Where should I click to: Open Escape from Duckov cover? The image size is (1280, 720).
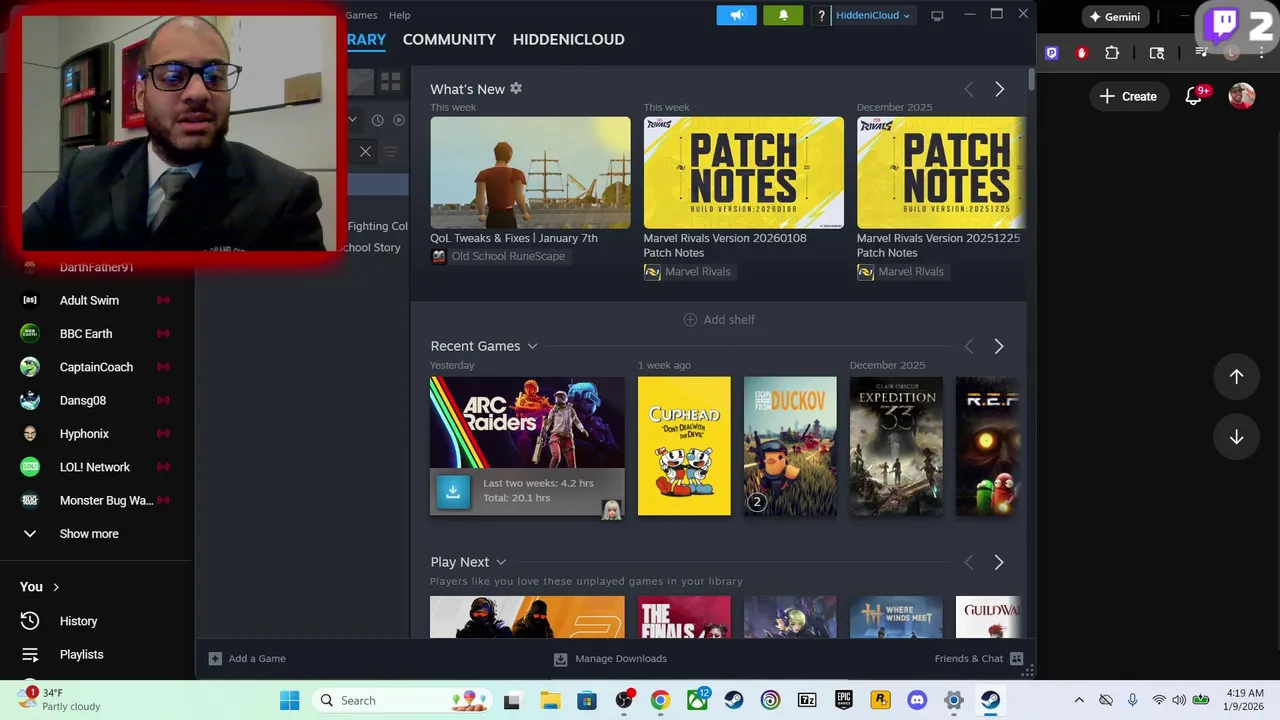(790, 446)
